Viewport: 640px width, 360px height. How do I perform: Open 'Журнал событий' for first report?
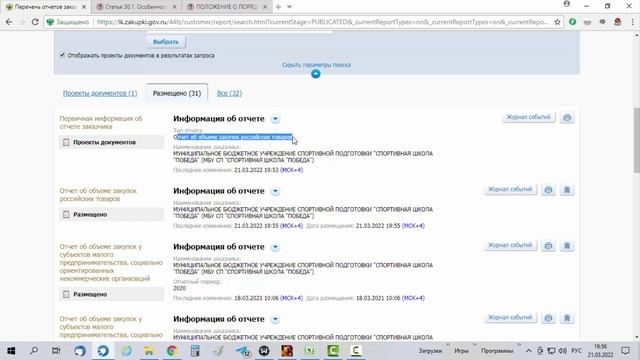528,118
